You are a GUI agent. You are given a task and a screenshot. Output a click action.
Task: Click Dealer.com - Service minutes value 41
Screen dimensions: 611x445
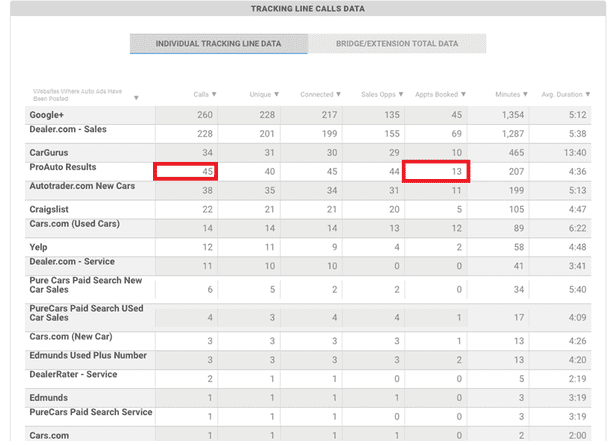coord(519,266)
